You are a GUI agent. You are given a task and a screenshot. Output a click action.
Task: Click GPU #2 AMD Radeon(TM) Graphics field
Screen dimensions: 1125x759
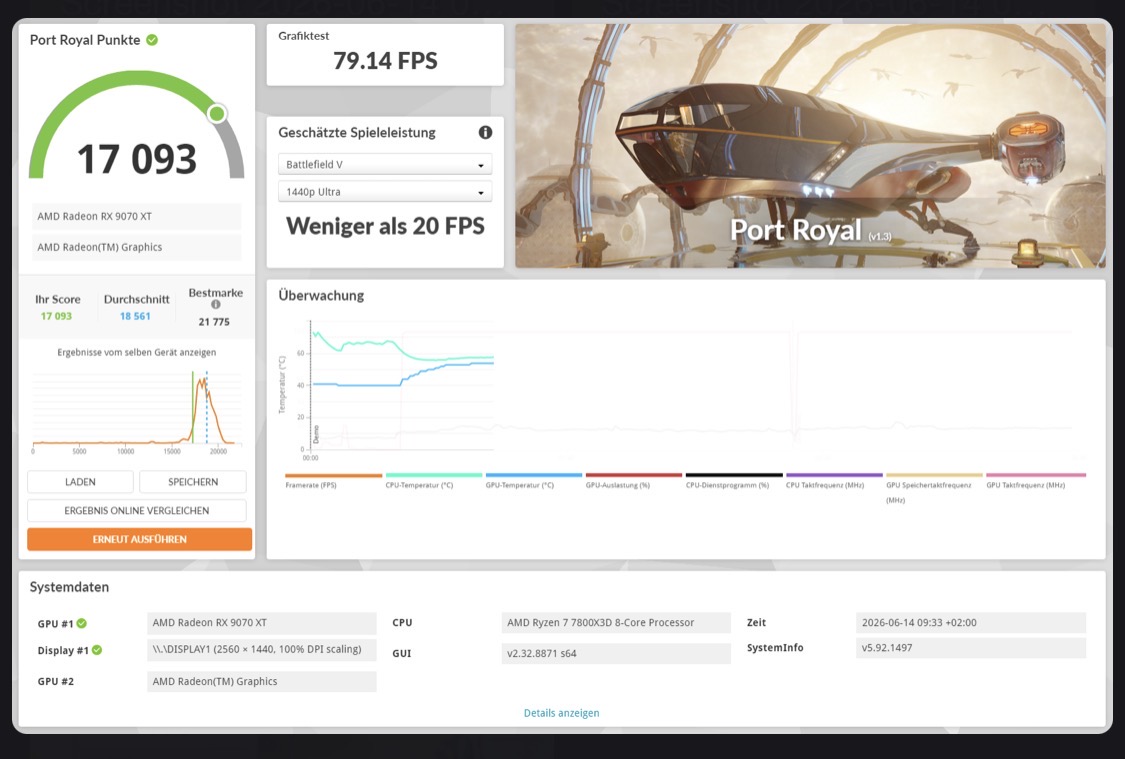[x=262, y=682]
